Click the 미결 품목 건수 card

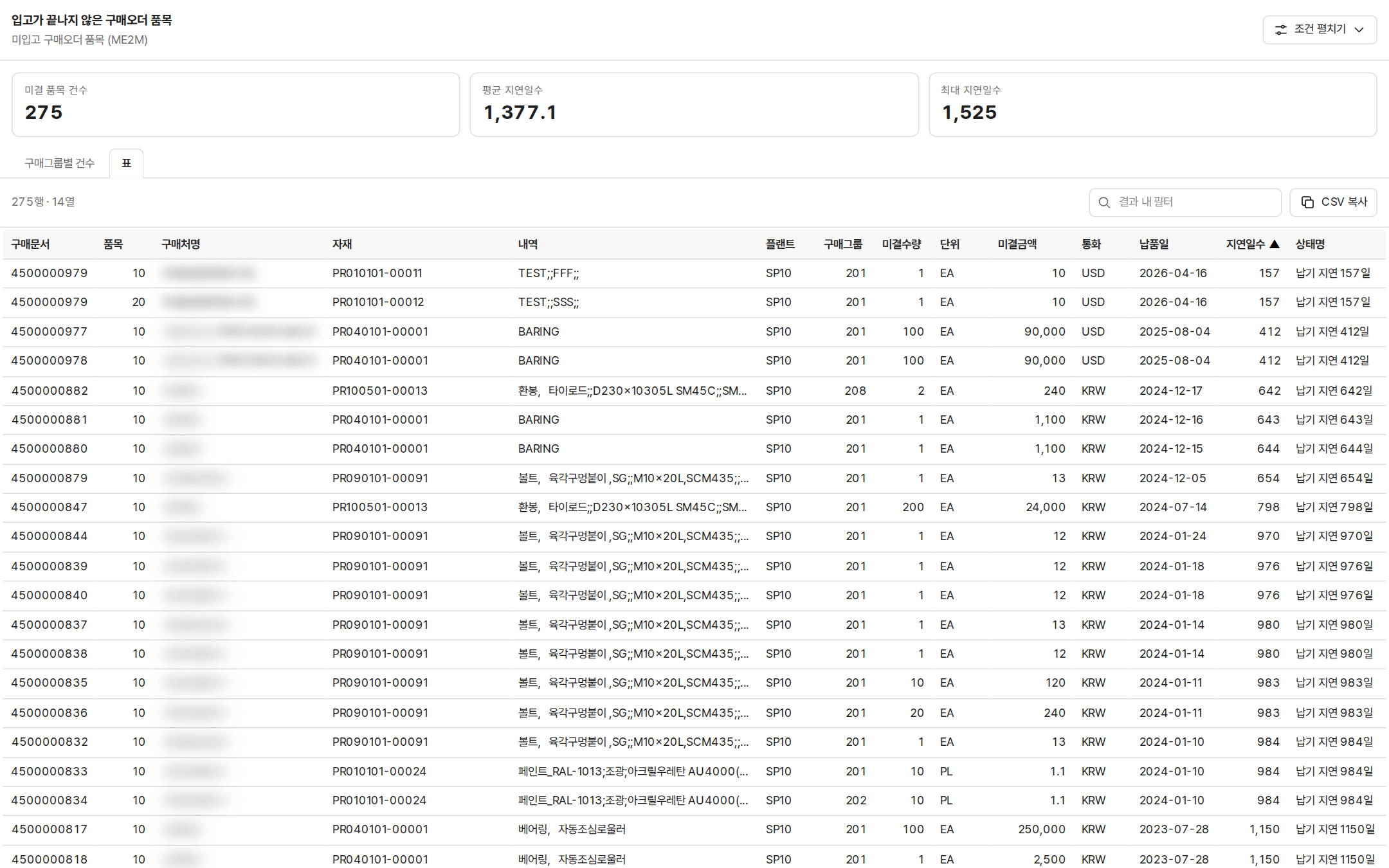(235, 105)
